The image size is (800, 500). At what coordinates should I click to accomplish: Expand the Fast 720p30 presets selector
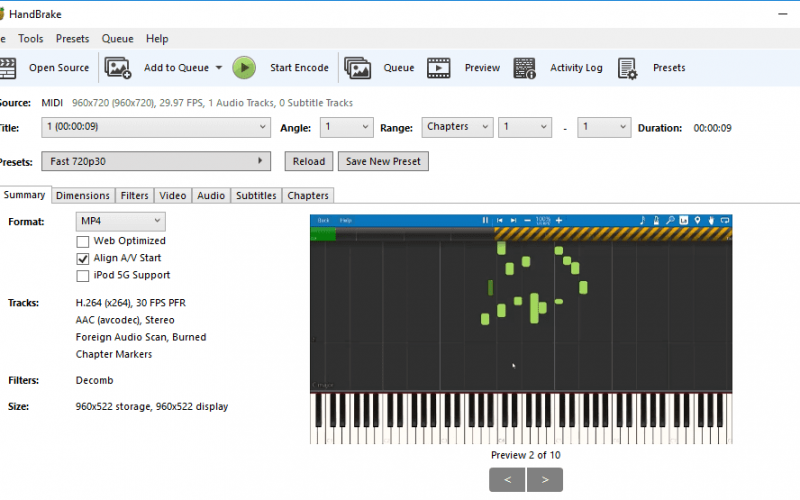tap(156, 161)
